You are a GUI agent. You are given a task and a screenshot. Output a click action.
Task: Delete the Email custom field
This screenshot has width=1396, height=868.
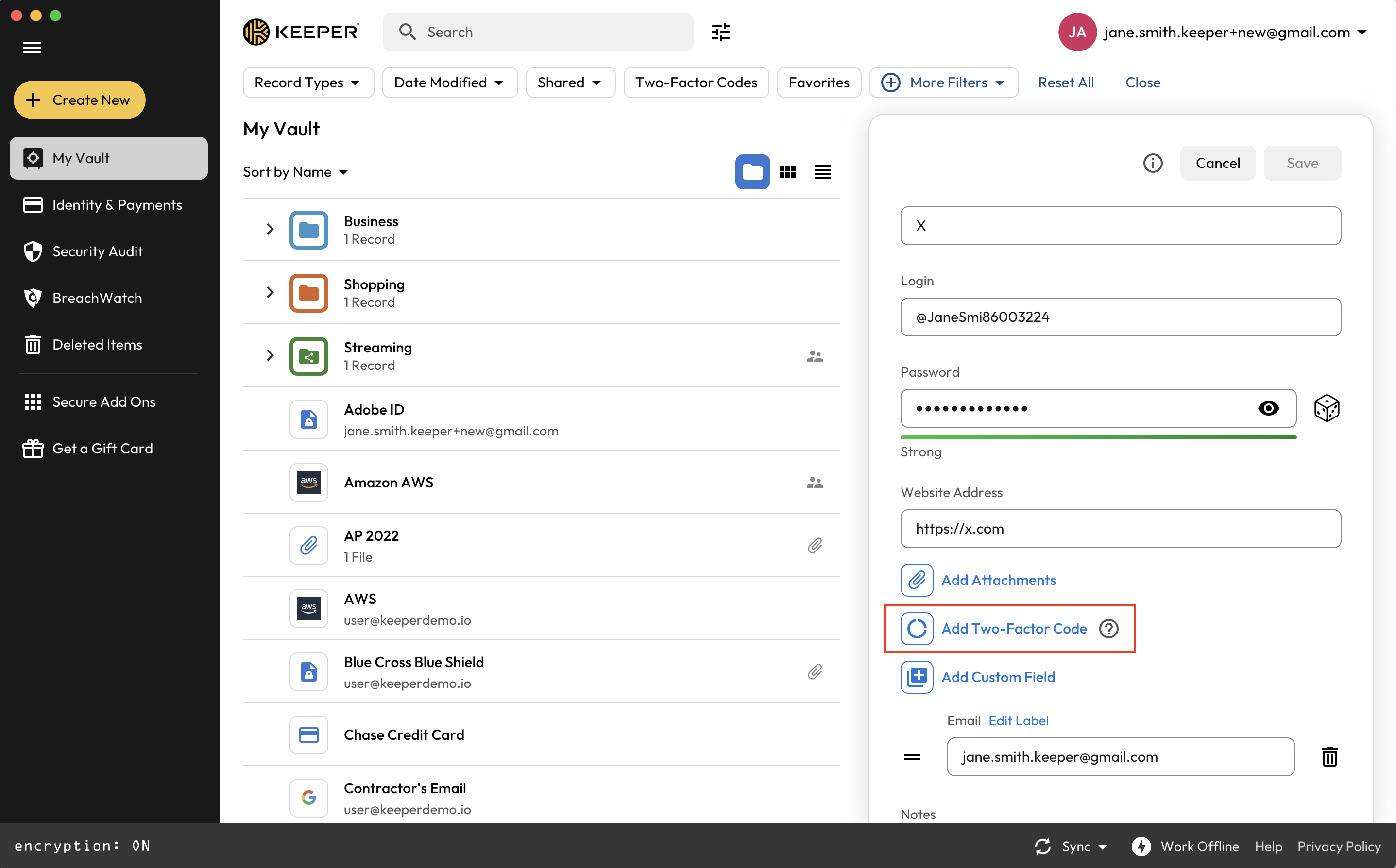point(1329,757)
